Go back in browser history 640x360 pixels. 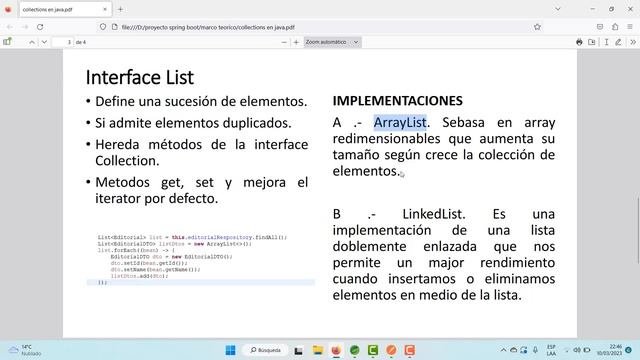[x=10, y=27]
